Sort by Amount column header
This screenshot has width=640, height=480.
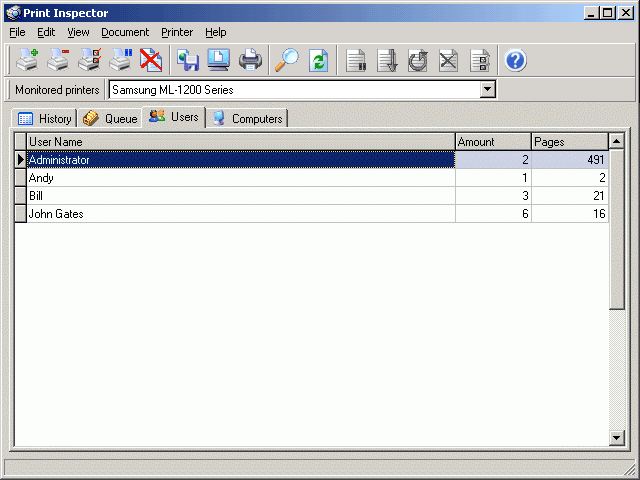[x=493, y=142]
